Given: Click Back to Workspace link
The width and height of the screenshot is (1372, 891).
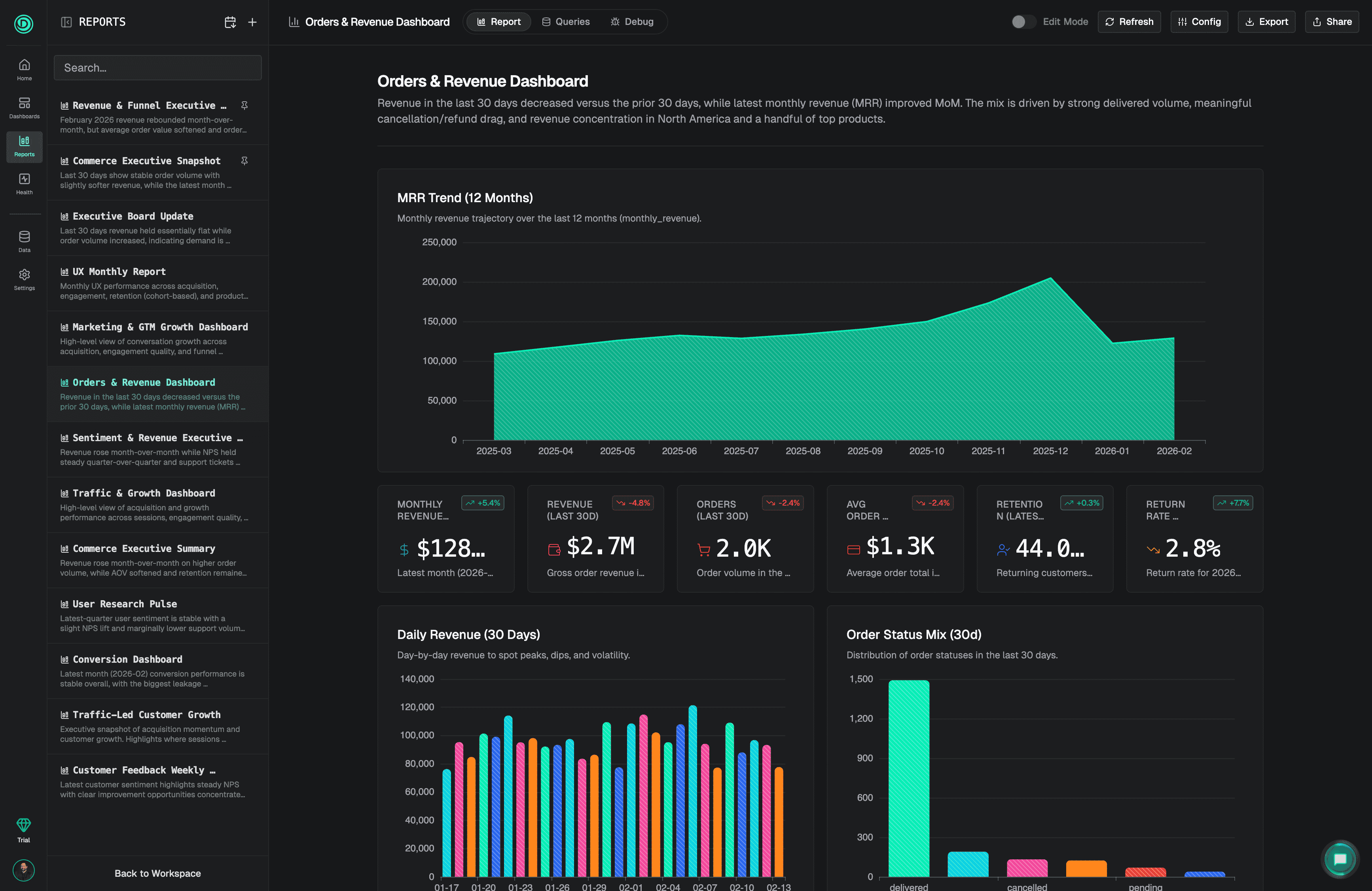Looking at the screenshot, I should (157, 873).
